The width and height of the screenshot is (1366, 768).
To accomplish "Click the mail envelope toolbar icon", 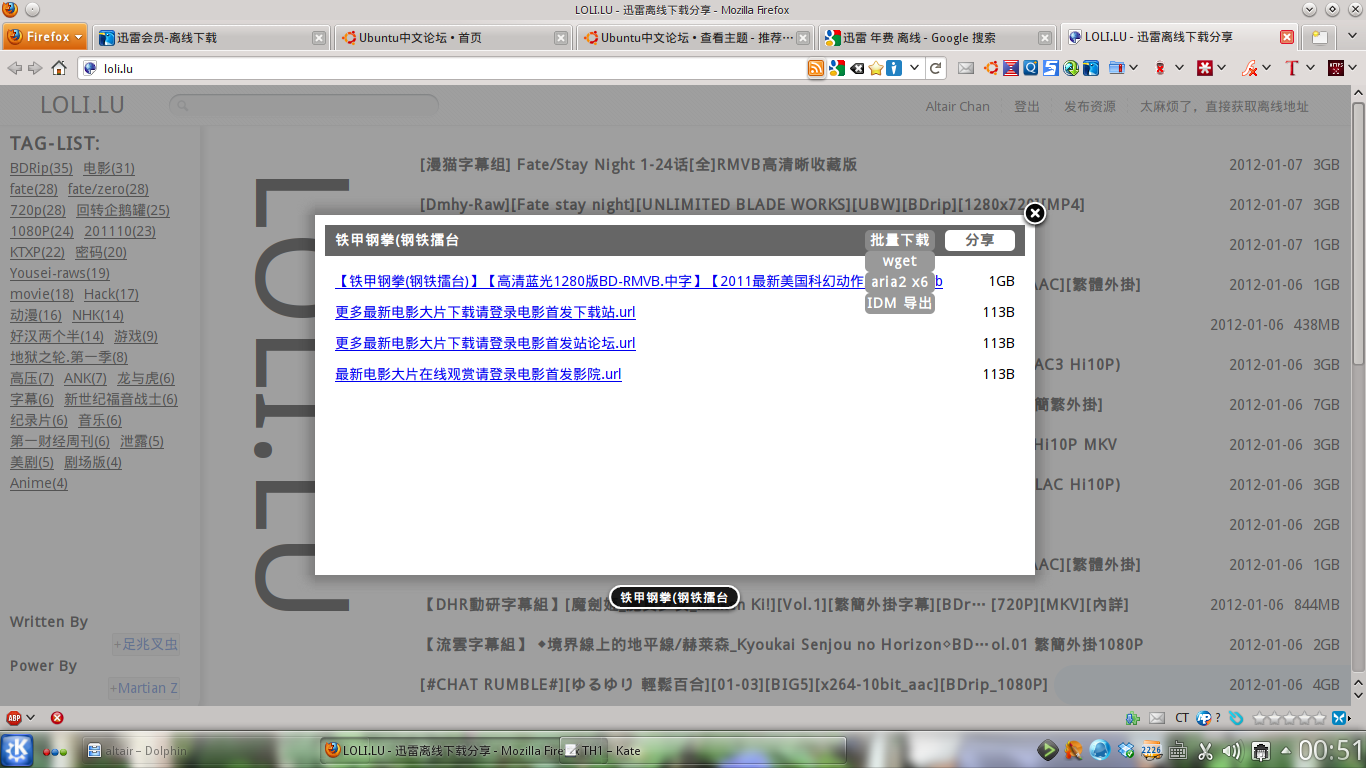I will click(x=966, y=68).
